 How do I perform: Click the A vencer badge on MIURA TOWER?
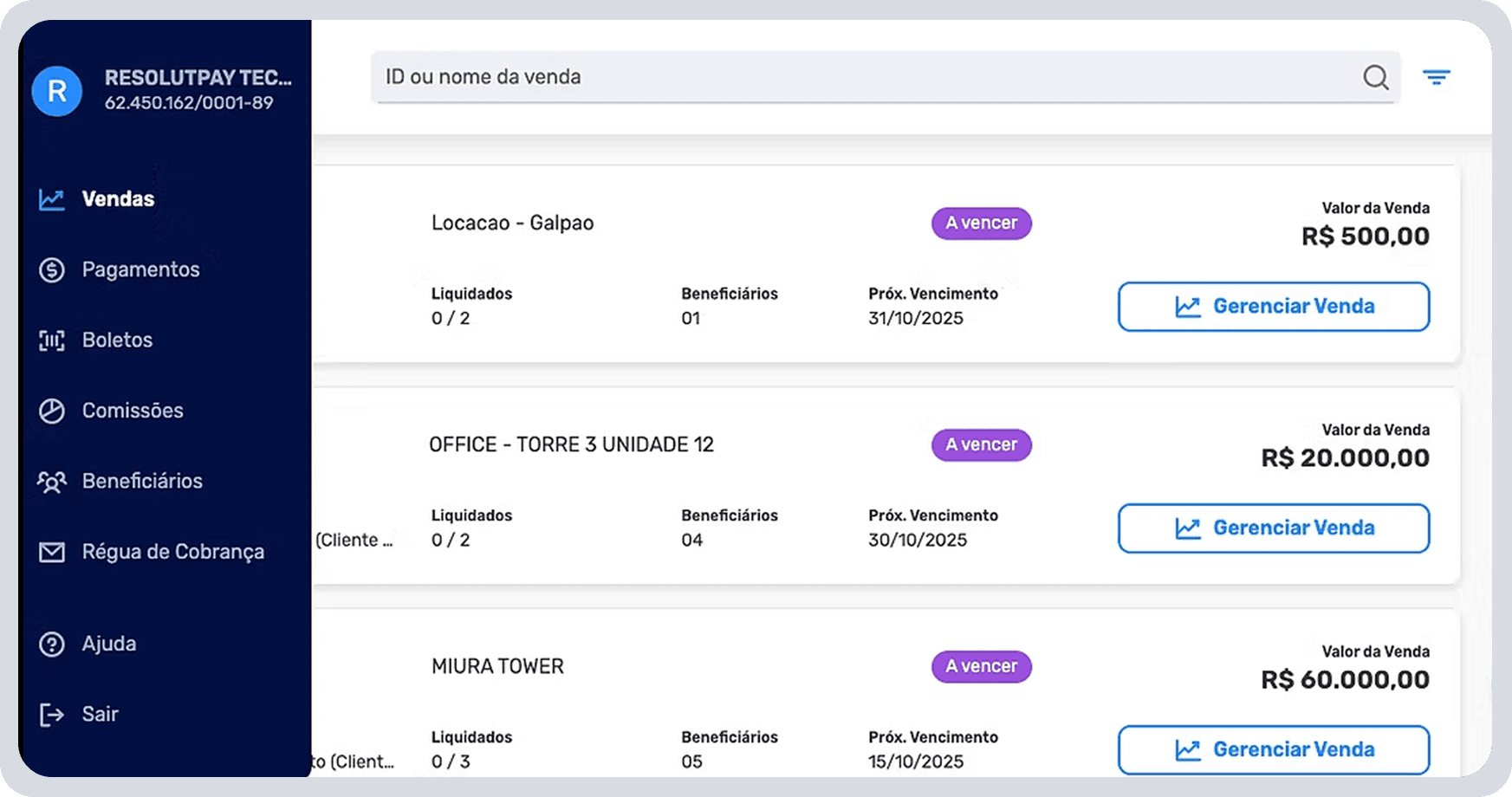pos(982,667)
